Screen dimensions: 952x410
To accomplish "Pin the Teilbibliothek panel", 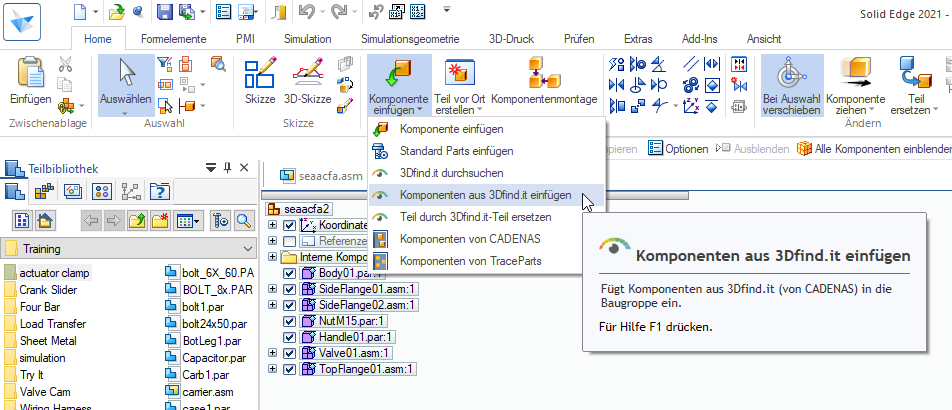I will pos(228,168).
